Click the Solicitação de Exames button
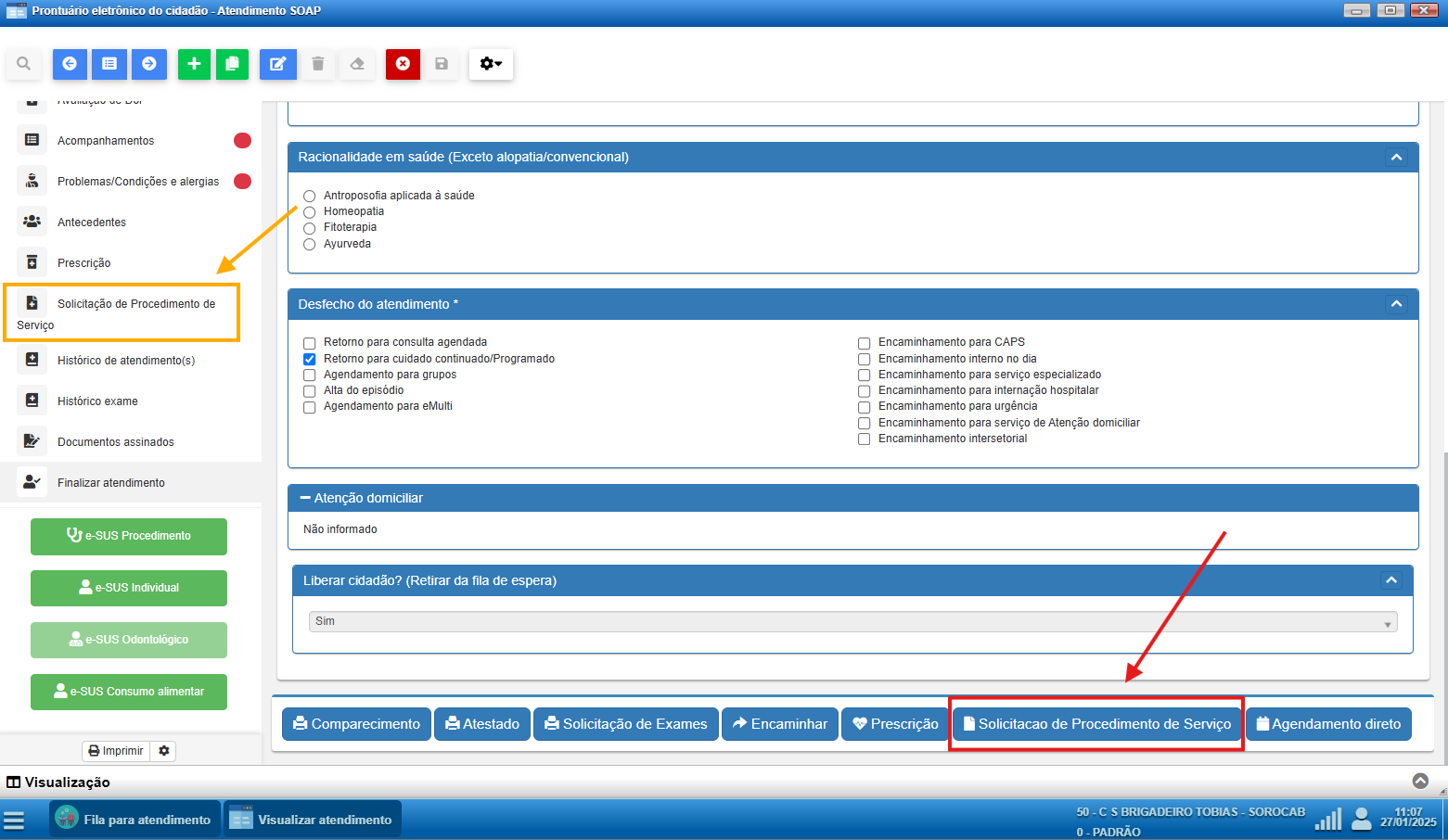The height and width of the screenshot is (840, 1448). pos(625,724)
